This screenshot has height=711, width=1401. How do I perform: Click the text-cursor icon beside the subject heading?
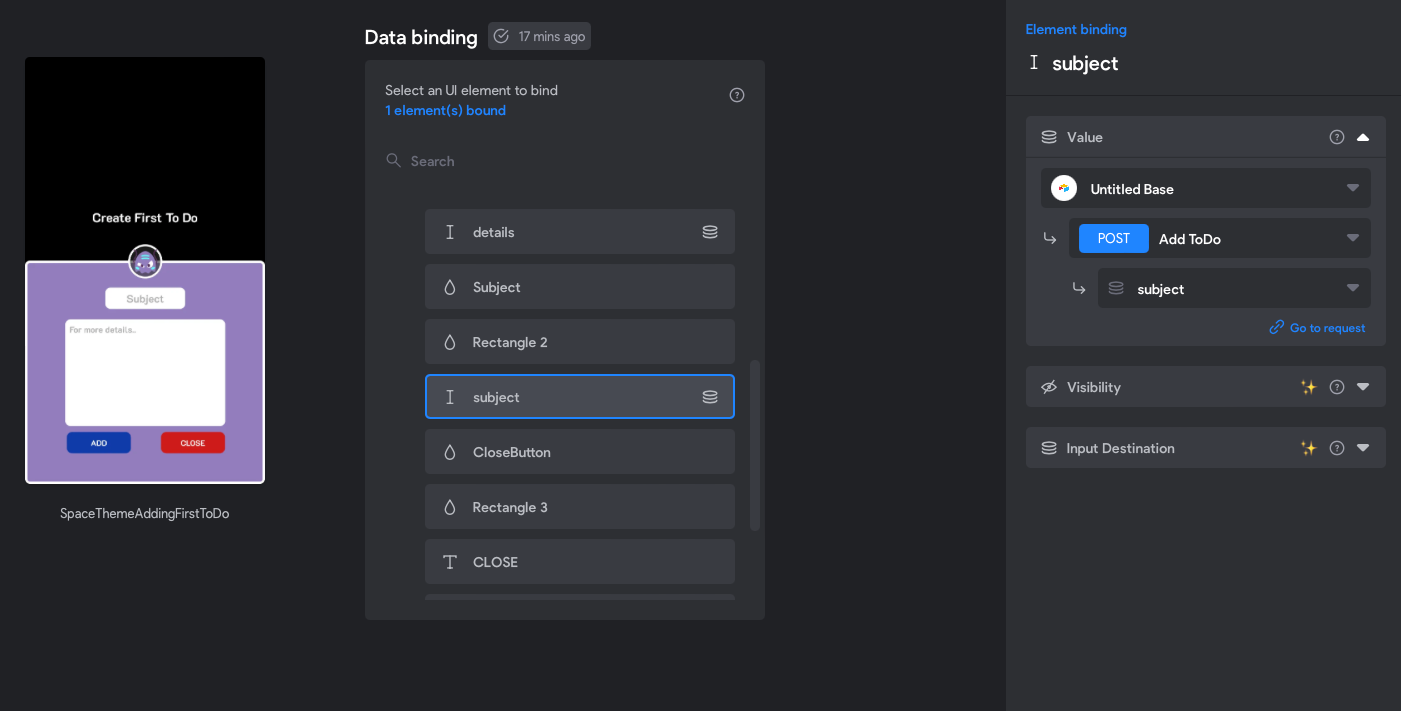pos(1034,63)
